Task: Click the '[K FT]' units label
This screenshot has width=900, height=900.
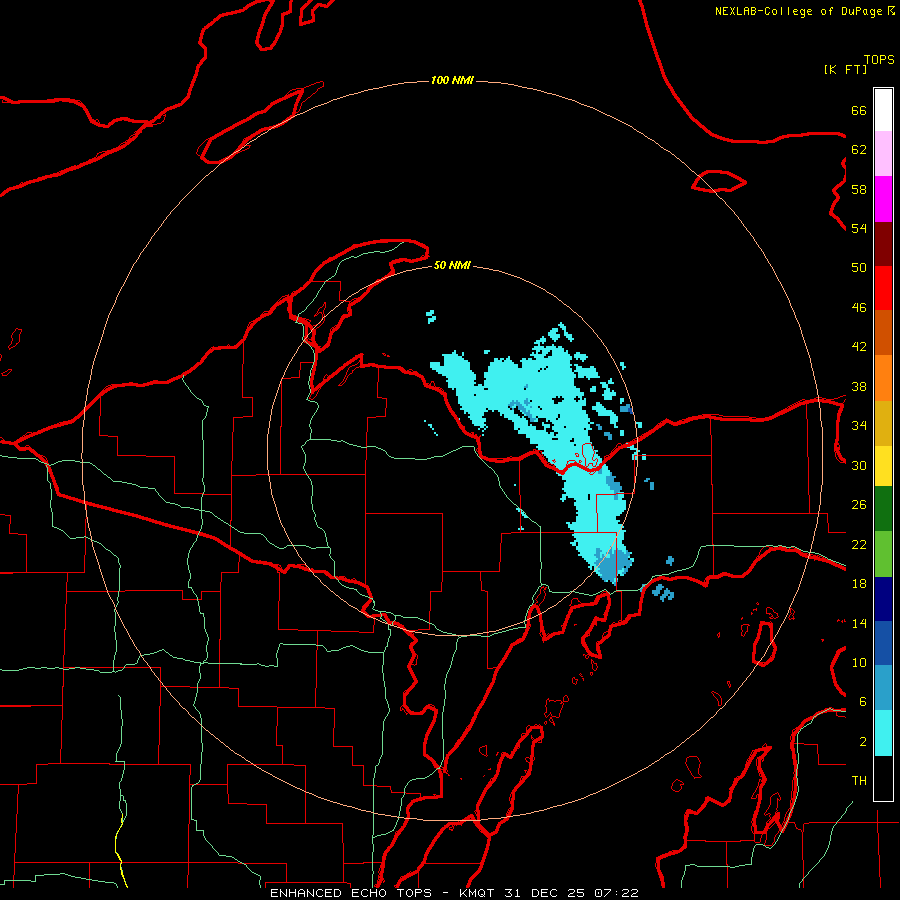Action: 845,69
